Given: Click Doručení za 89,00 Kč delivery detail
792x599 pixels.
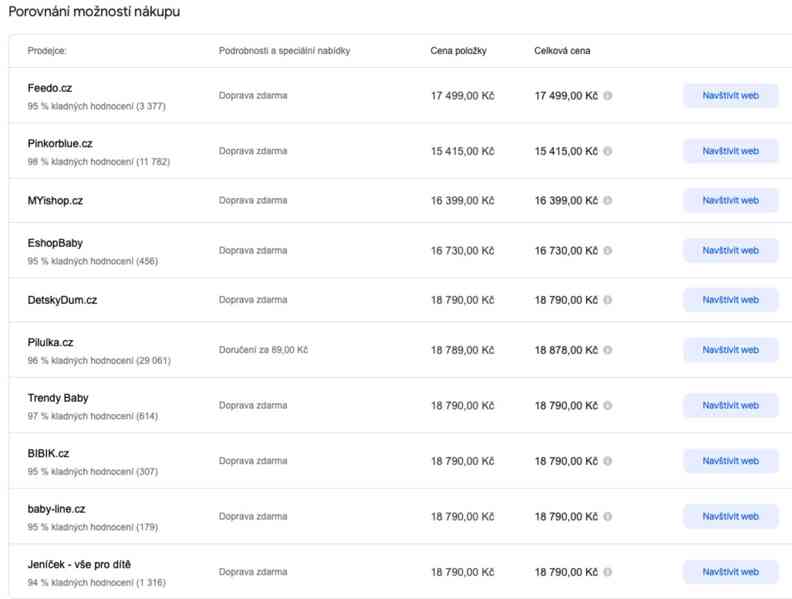Looking at the screenshot, I should coord(263,350).
